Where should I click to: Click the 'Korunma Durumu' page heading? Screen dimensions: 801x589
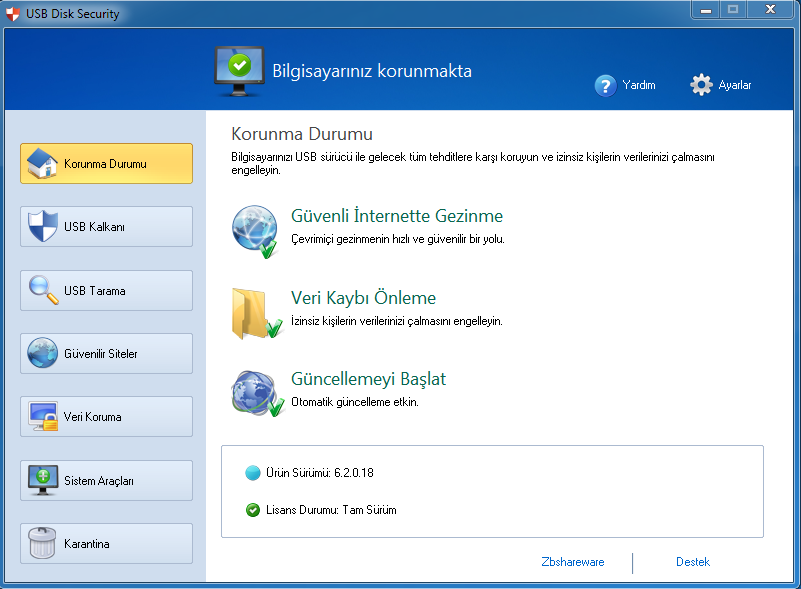tap(302, 134)
